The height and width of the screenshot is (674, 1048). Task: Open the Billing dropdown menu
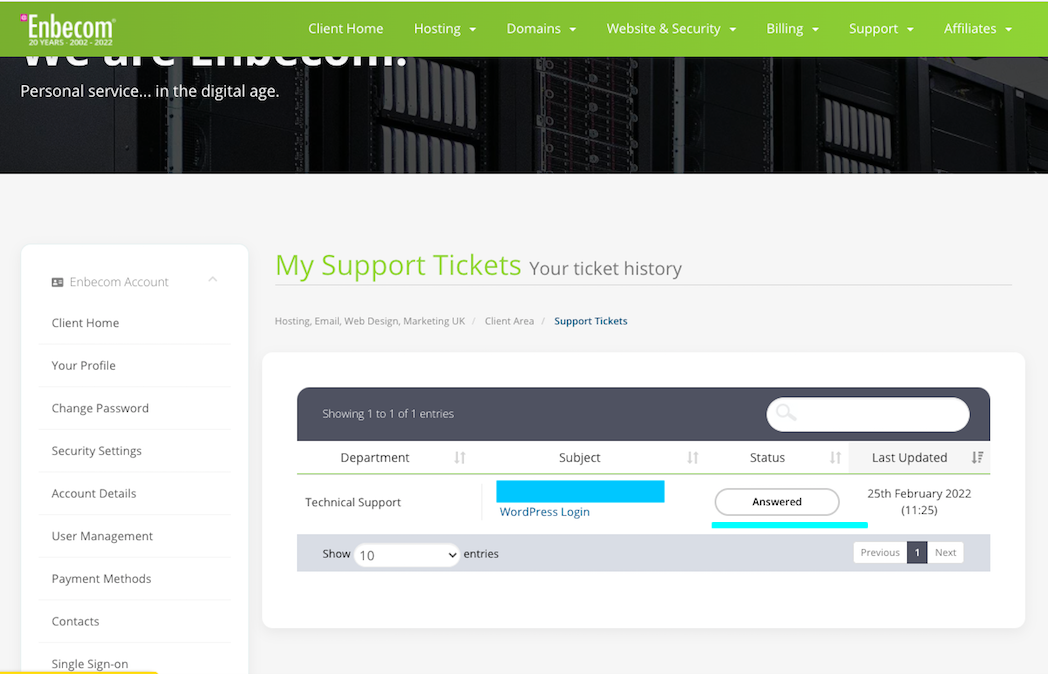[x=793, y=29]
